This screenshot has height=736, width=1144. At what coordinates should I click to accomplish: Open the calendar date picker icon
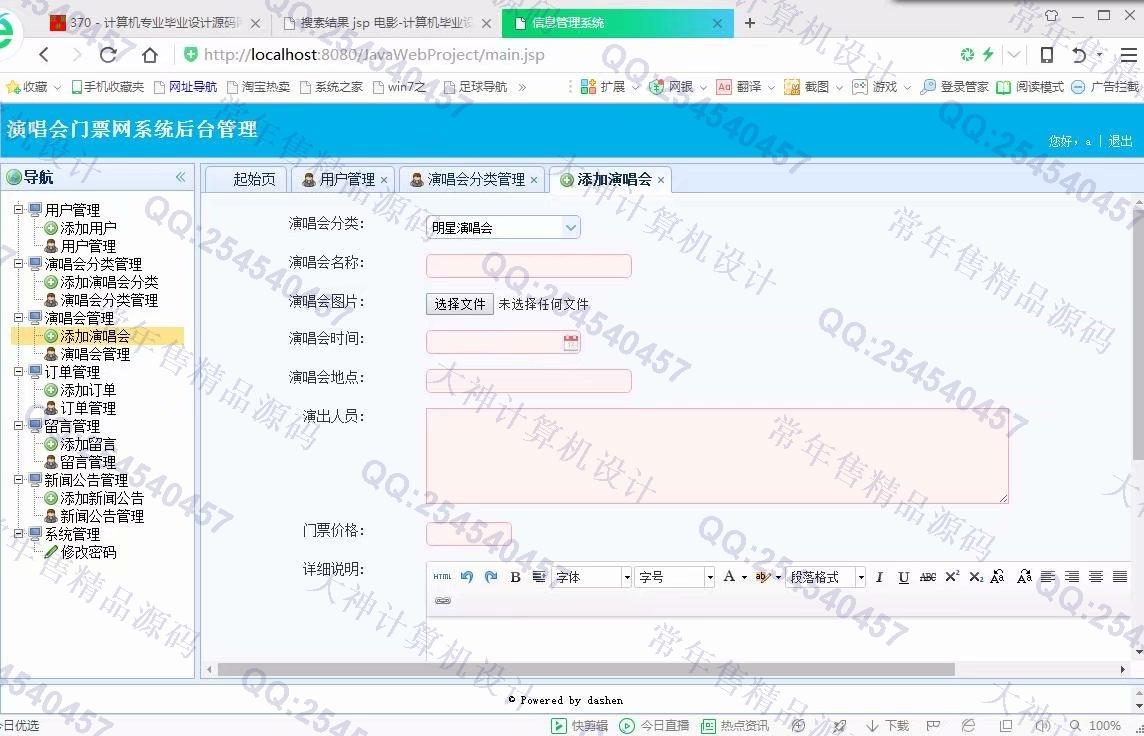[571, 342]
